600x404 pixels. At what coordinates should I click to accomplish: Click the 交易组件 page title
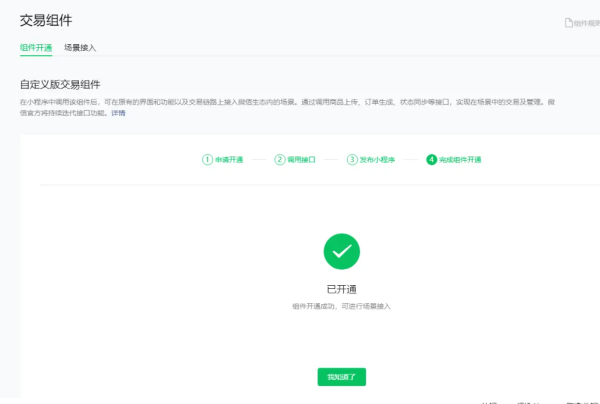pos(46,20)
